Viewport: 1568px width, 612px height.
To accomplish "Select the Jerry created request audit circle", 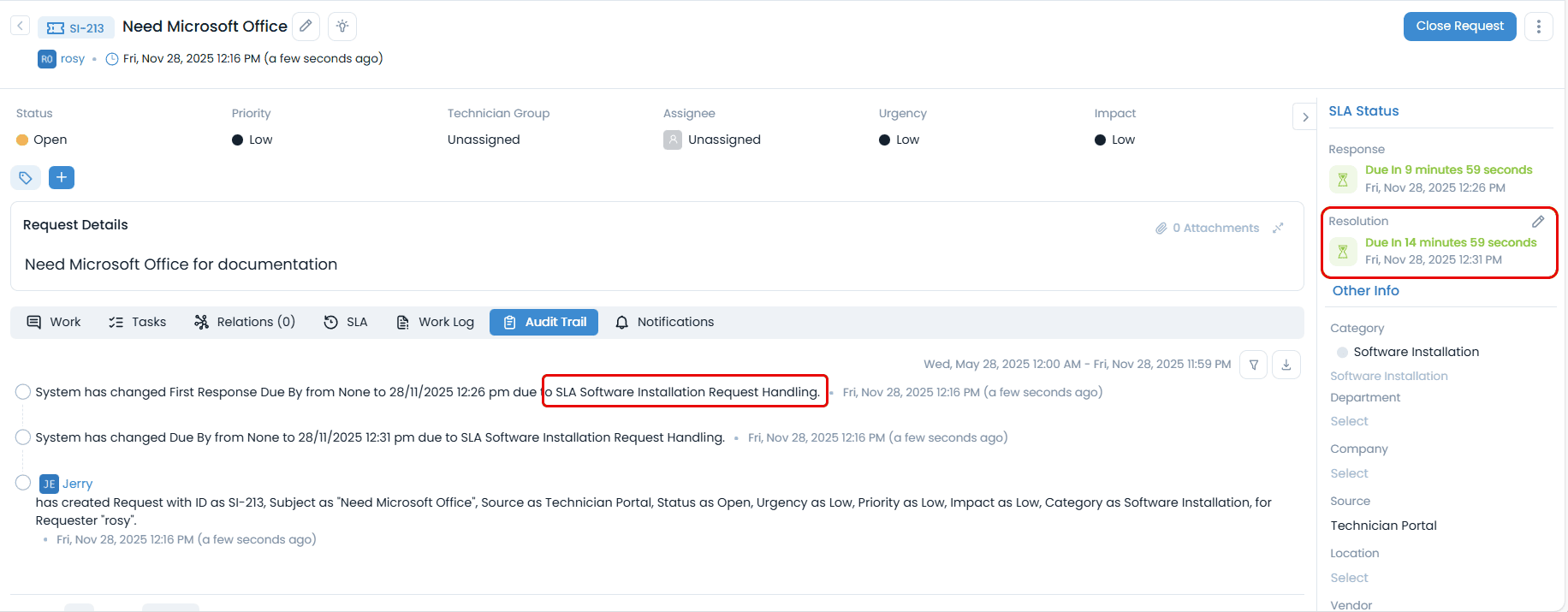I will [x=23, y=483].
